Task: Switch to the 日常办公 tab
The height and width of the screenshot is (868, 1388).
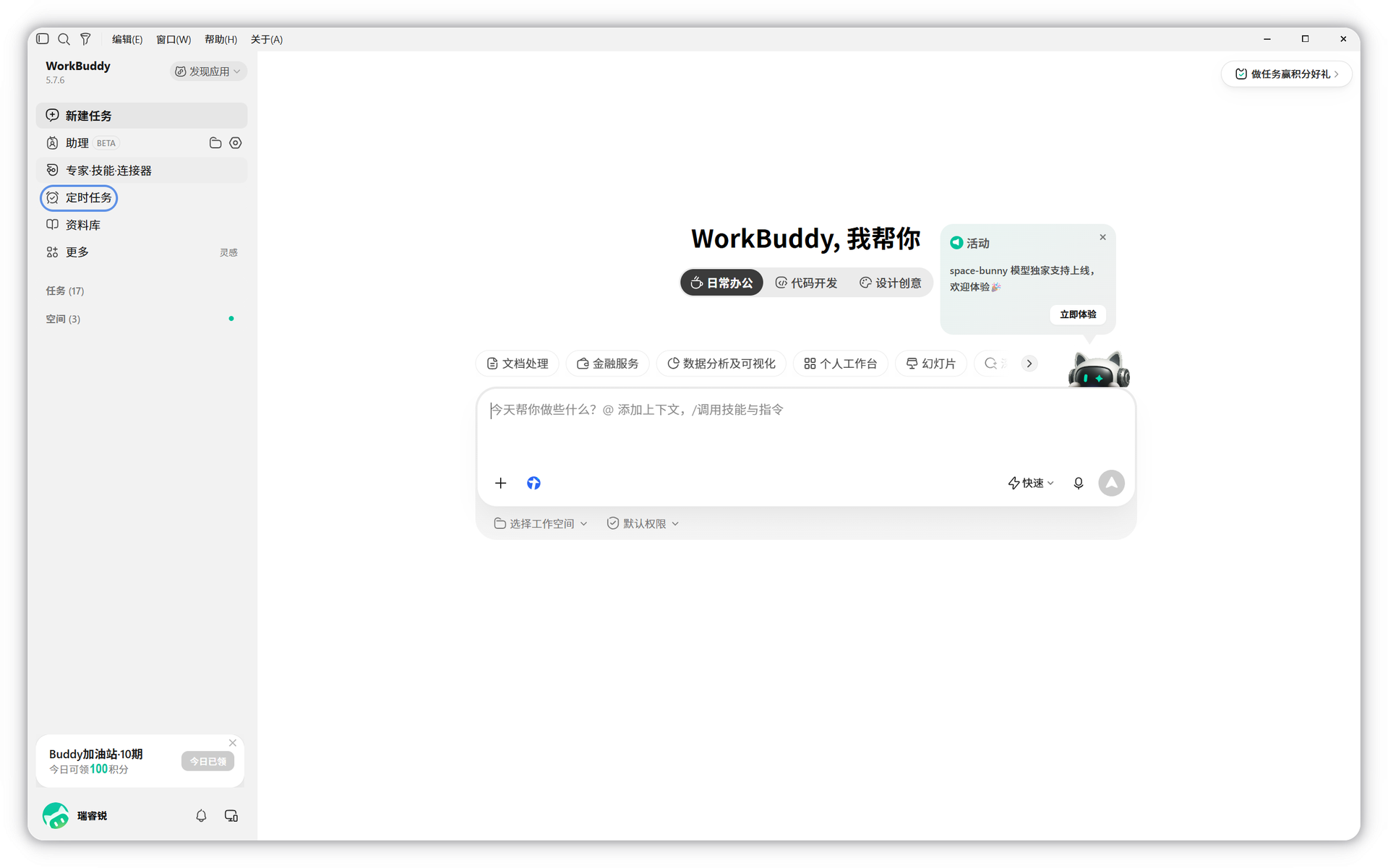Action: click(x=721, y=283)
